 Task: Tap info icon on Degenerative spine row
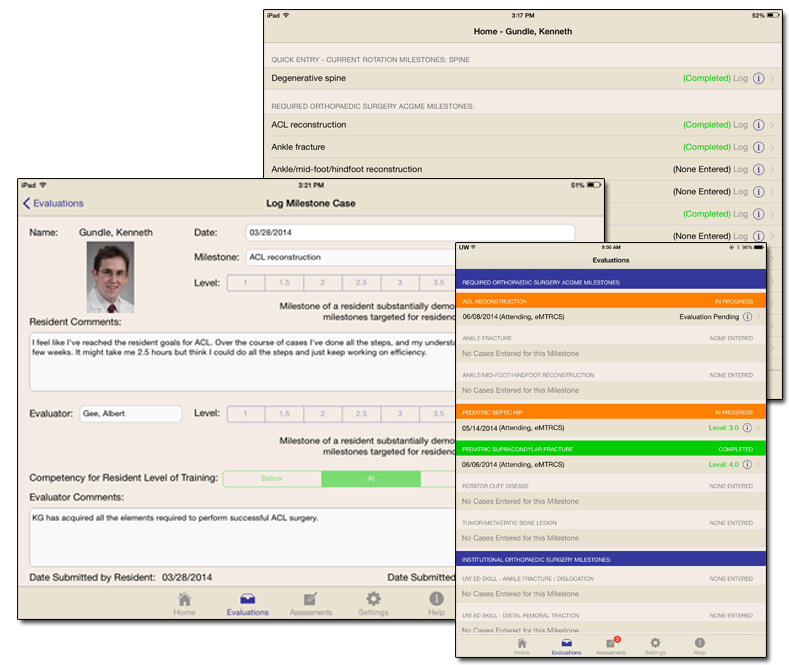pyautogui.click(x=758, y=78)
